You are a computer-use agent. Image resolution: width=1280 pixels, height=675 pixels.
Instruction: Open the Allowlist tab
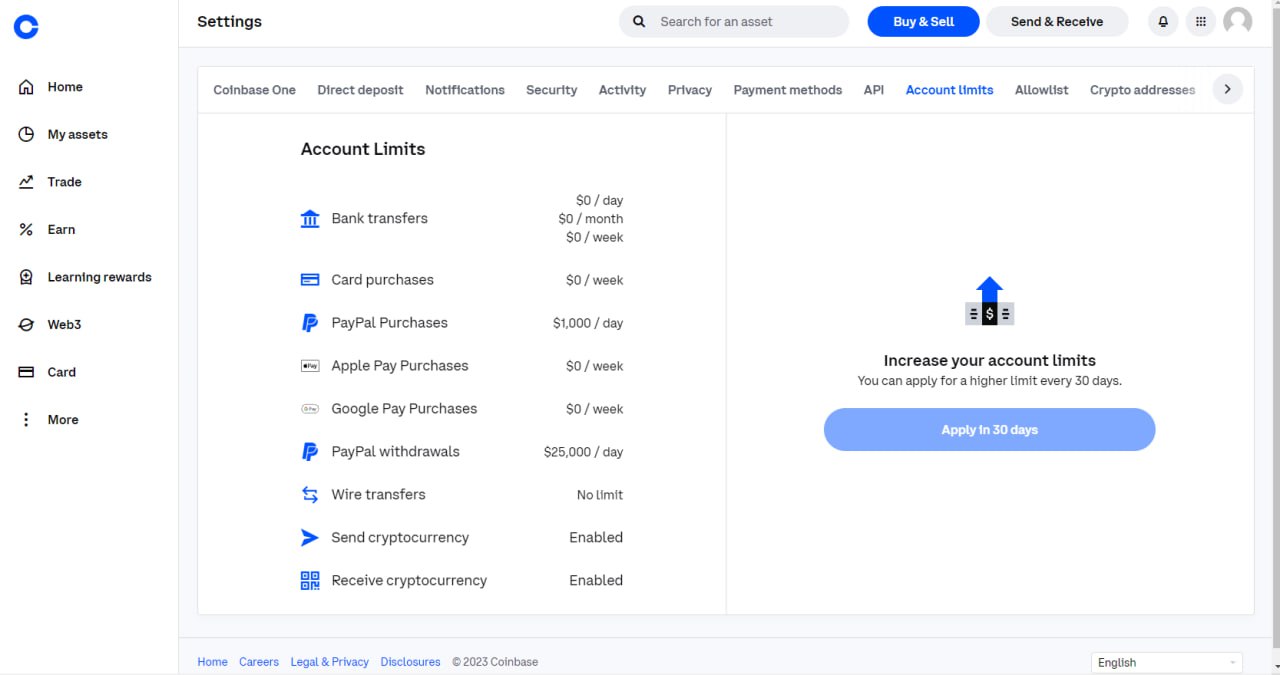[x=1041, y=90]
